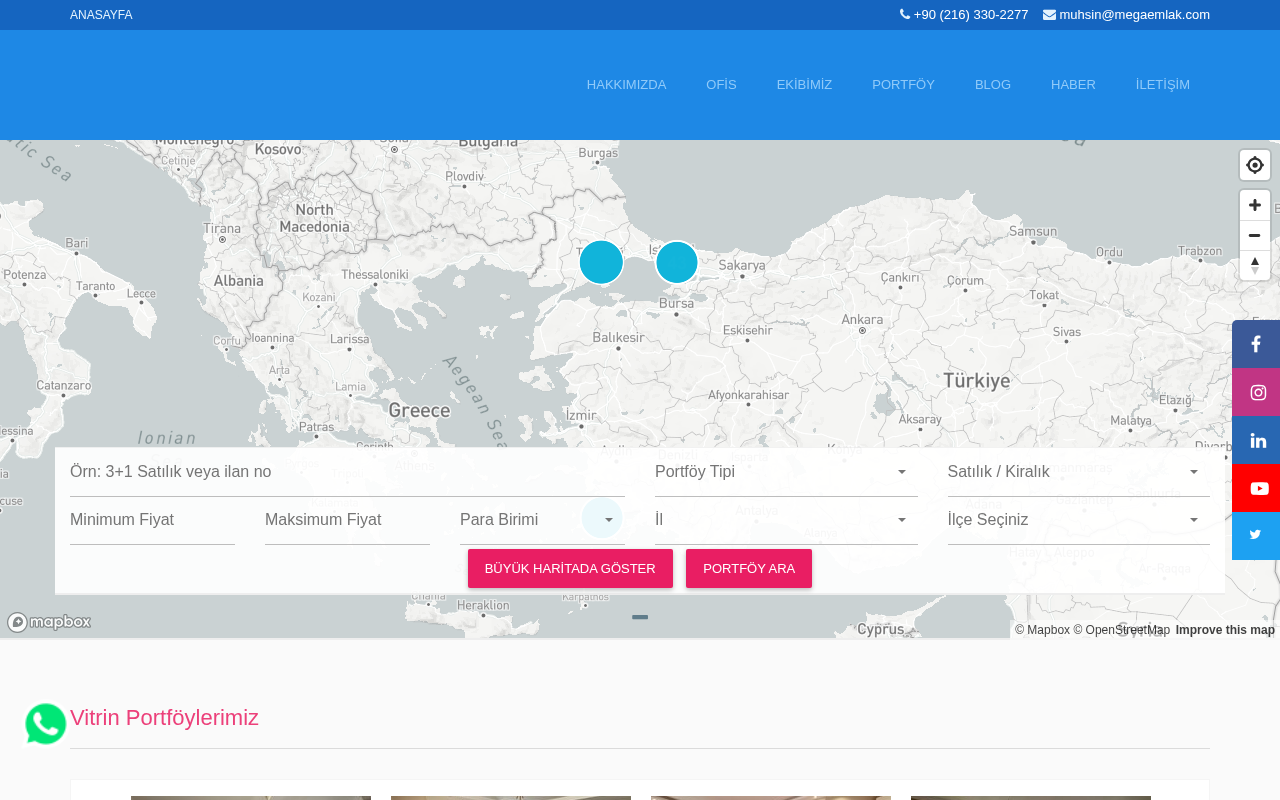1280x800 pixels.
Task: Open the BLOG menu item
Action: coord(993,85)
